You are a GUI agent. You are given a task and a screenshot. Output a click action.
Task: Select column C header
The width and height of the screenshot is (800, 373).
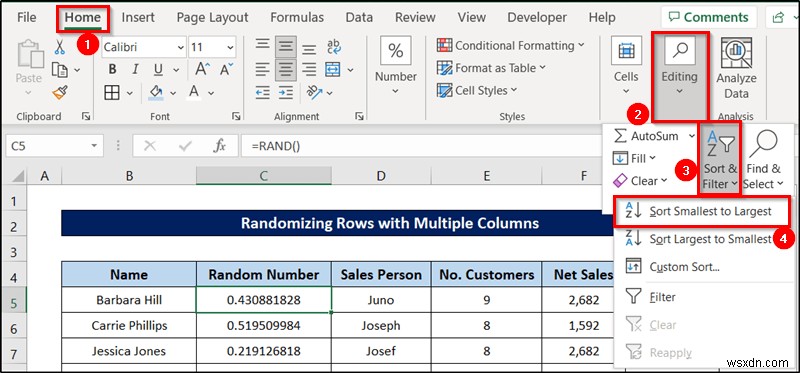tap(263, 176)
